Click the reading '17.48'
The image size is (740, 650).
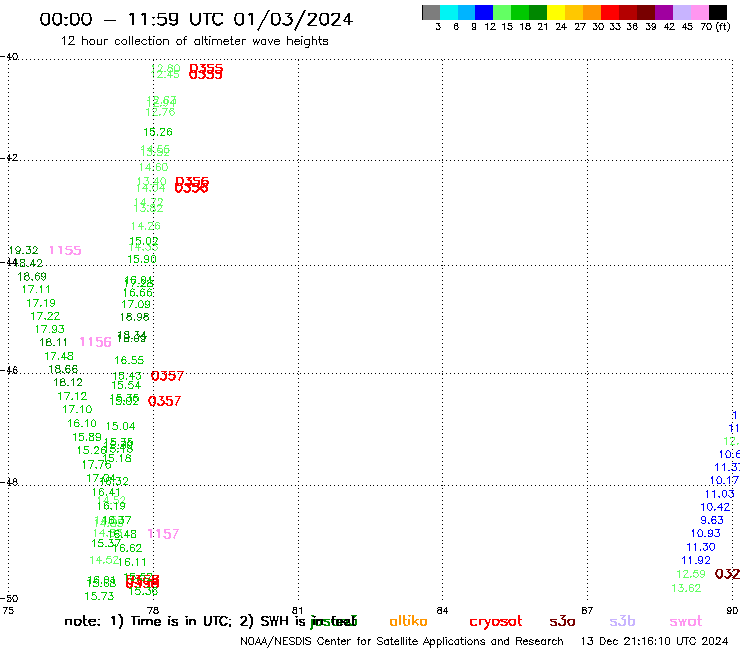[x=59, y=356]
